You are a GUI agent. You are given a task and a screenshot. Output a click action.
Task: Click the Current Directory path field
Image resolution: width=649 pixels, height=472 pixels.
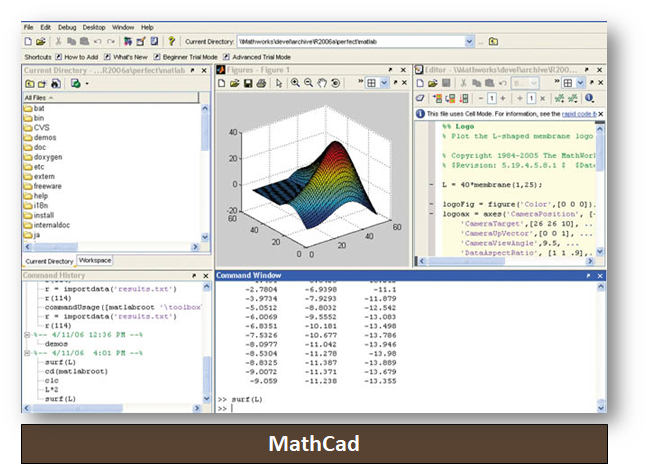point(352,41)
